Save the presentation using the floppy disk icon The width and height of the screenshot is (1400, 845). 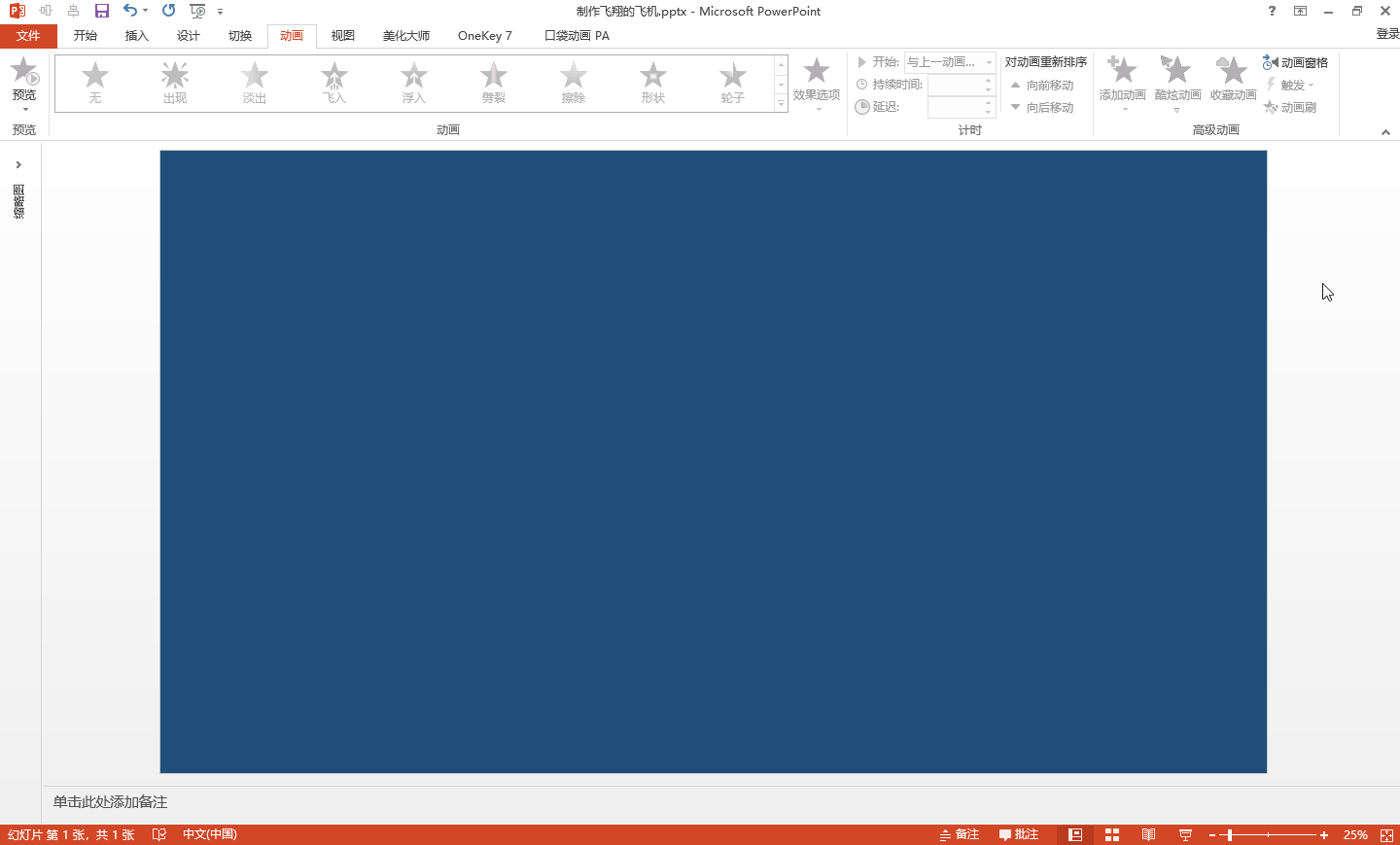click(x=101, y=11)
